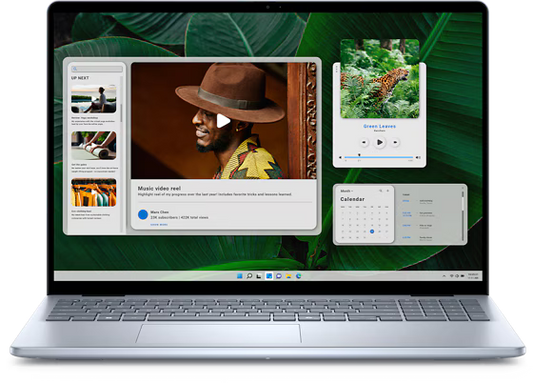Open the taskbar clock and date

click(x=473, y=276)
